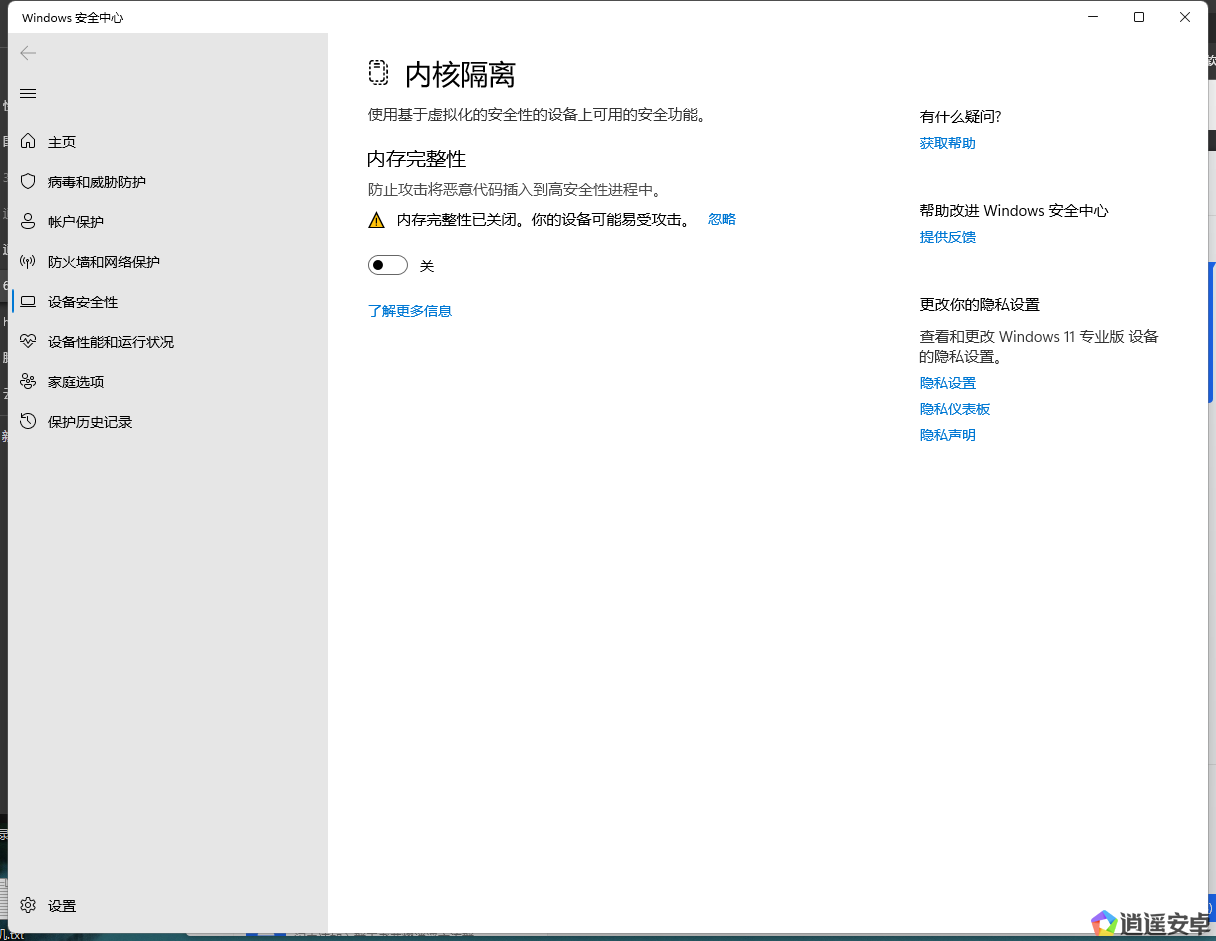The image size is (1216, 941).
Task: Click the back arrow icon
Action: pos(28,53)
